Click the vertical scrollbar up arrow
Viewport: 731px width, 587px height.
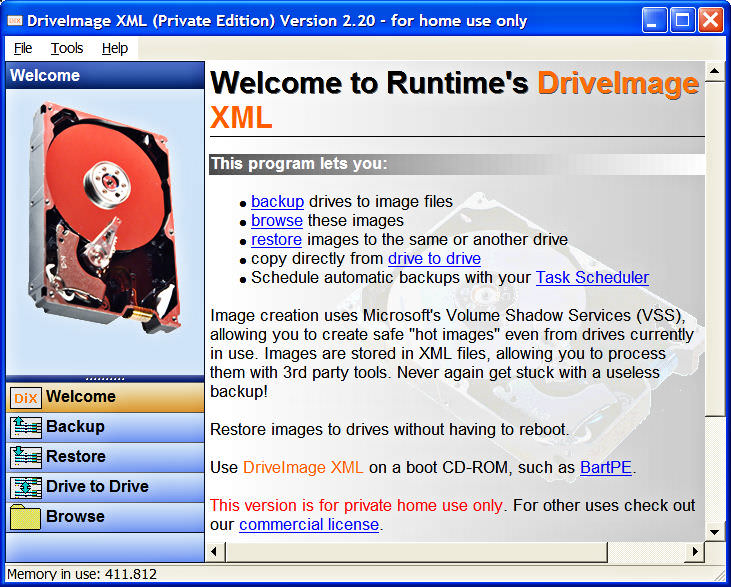[714, 71]
